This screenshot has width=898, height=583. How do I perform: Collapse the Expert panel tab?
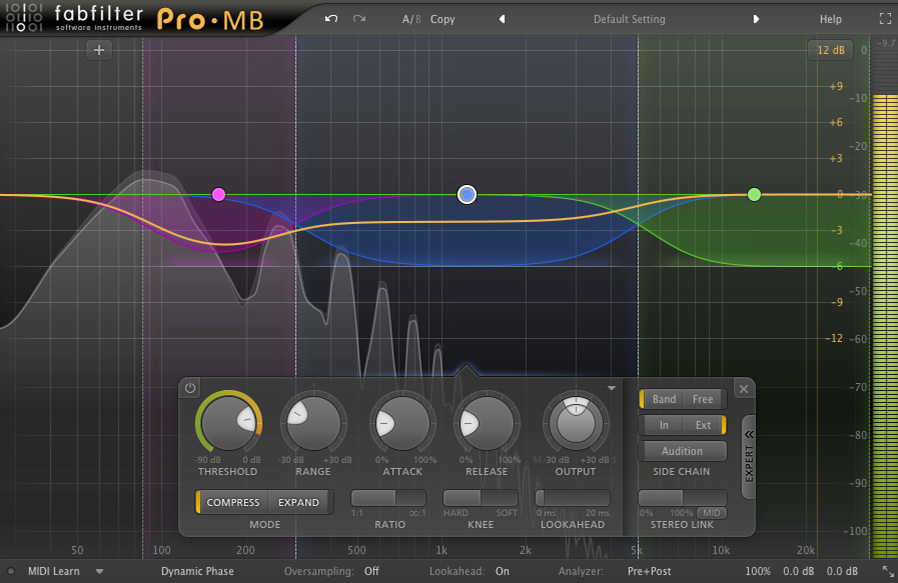click(x=749, y=457)
